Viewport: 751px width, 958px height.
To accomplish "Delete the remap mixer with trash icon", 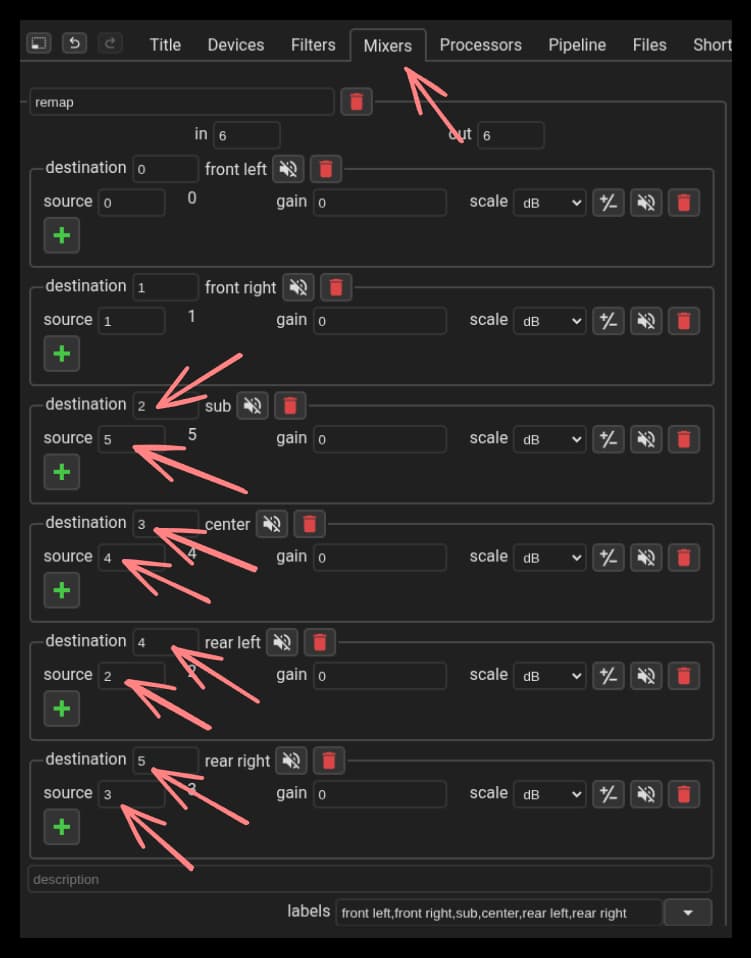I will tap(356, 101).
